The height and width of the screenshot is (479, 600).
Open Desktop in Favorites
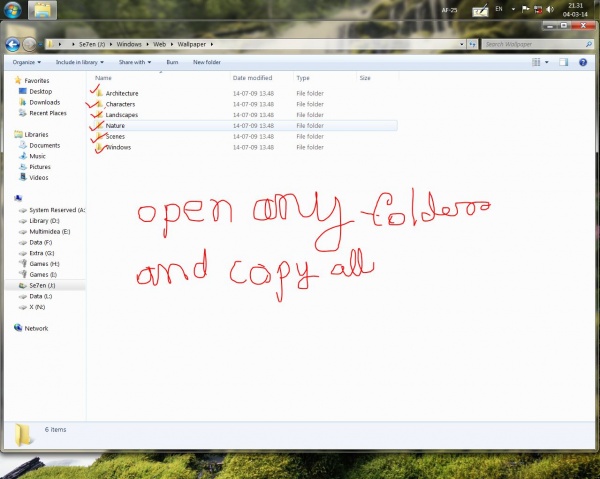[41, 91]
